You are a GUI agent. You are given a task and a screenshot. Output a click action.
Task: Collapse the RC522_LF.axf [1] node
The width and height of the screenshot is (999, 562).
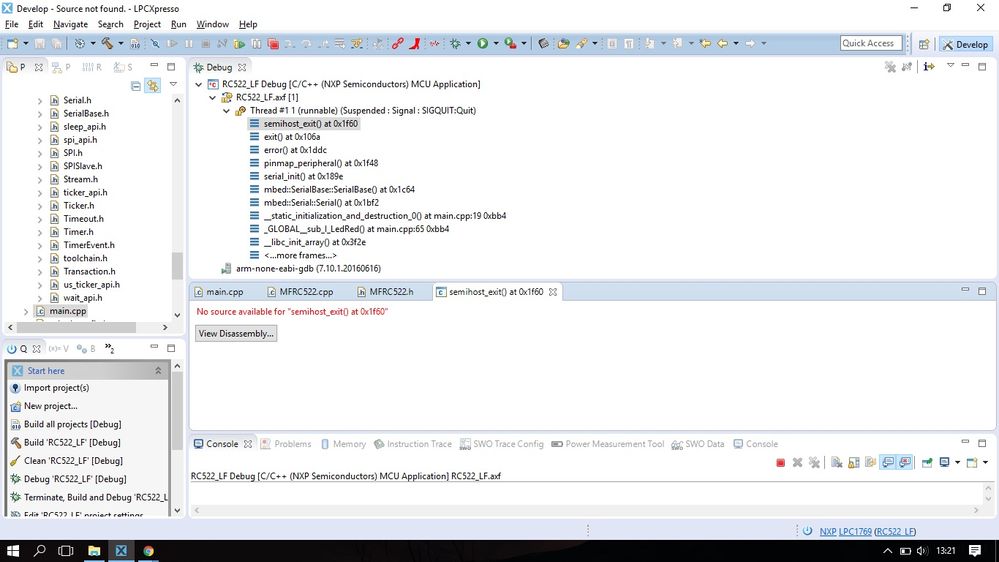(x=213, y=97)
